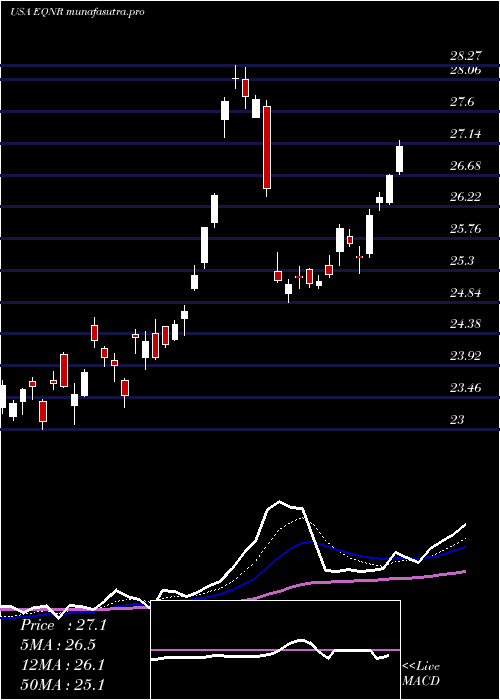500x700 pixels.
Task: Select the 28.06 price level label
Action: (466, 70)
